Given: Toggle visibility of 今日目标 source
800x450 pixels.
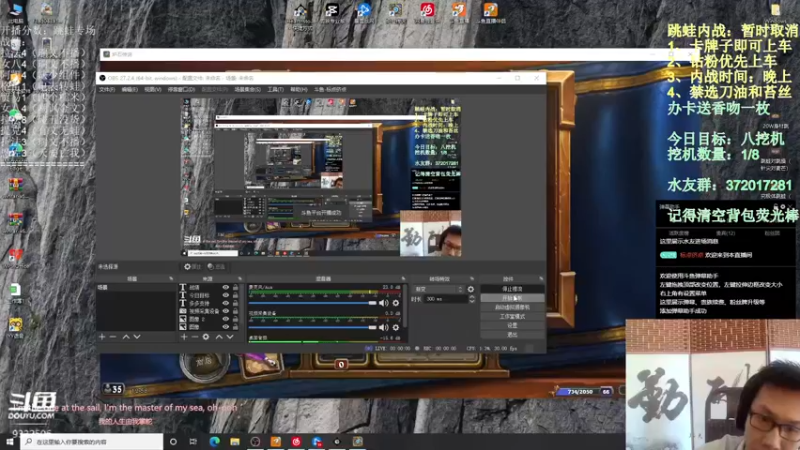Looking at the screenshot, I should (226, 295).
